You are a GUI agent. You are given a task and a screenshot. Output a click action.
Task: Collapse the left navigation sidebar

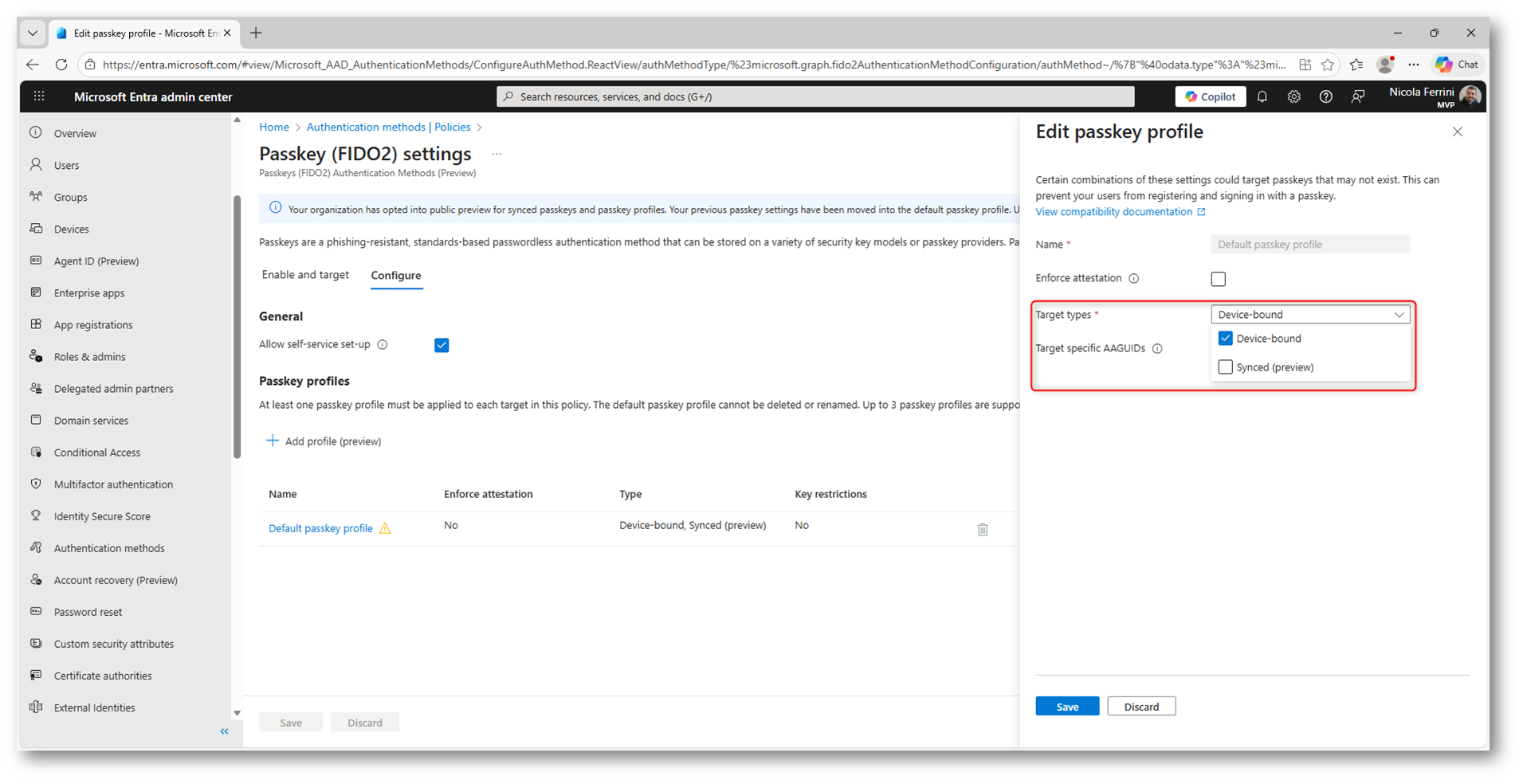224,731
